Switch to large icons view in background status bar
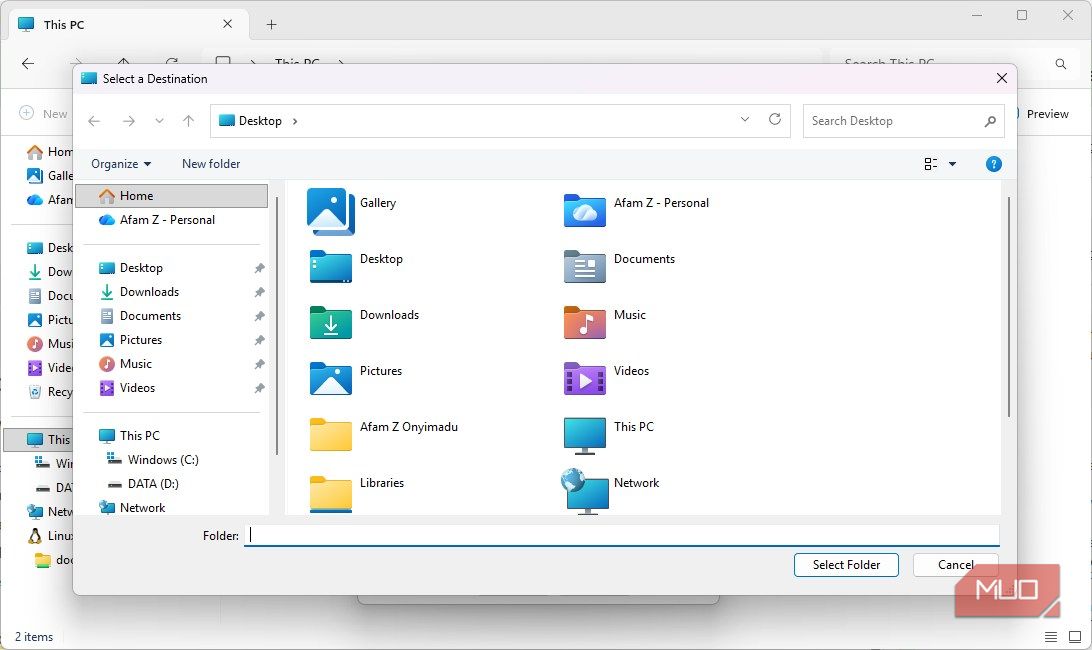 1075,637
